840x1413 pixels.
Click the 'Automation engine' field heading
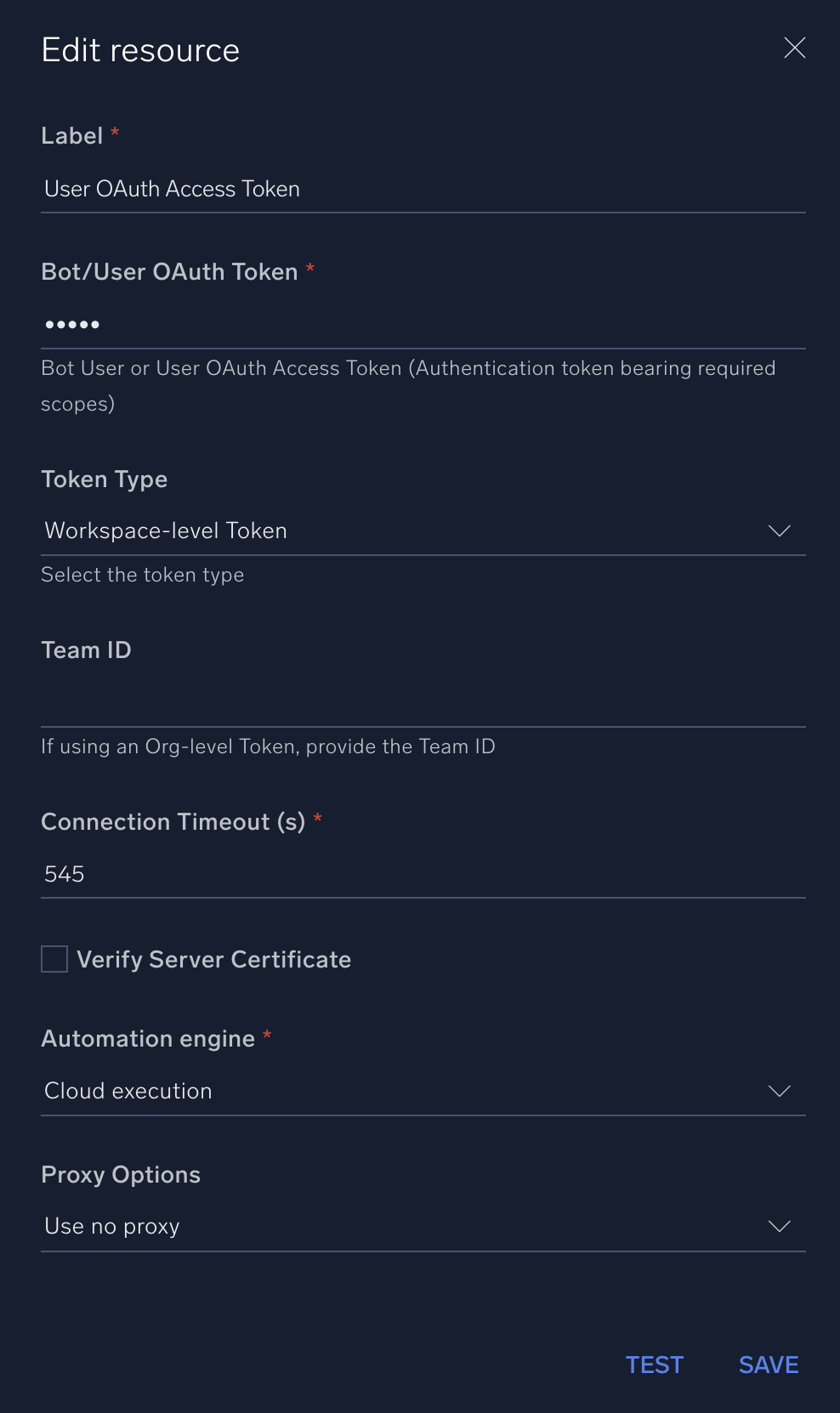coord(148,1039)
